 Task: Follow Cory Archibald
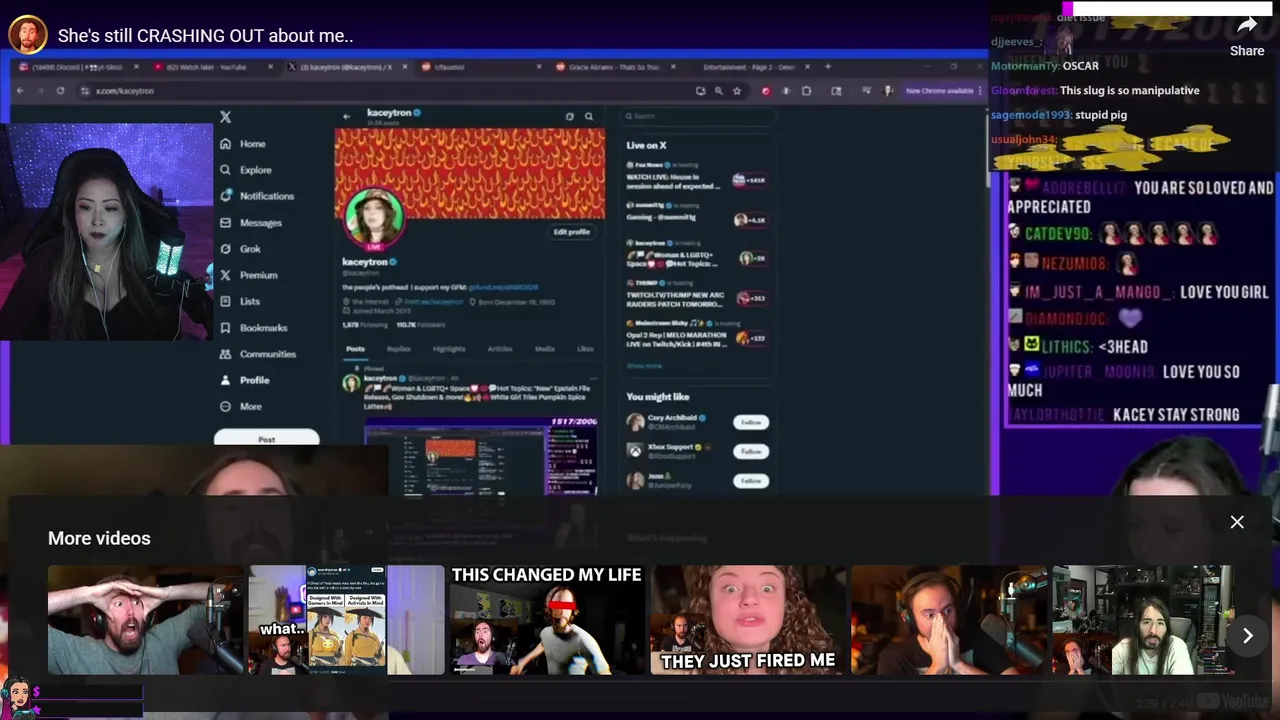750,422
